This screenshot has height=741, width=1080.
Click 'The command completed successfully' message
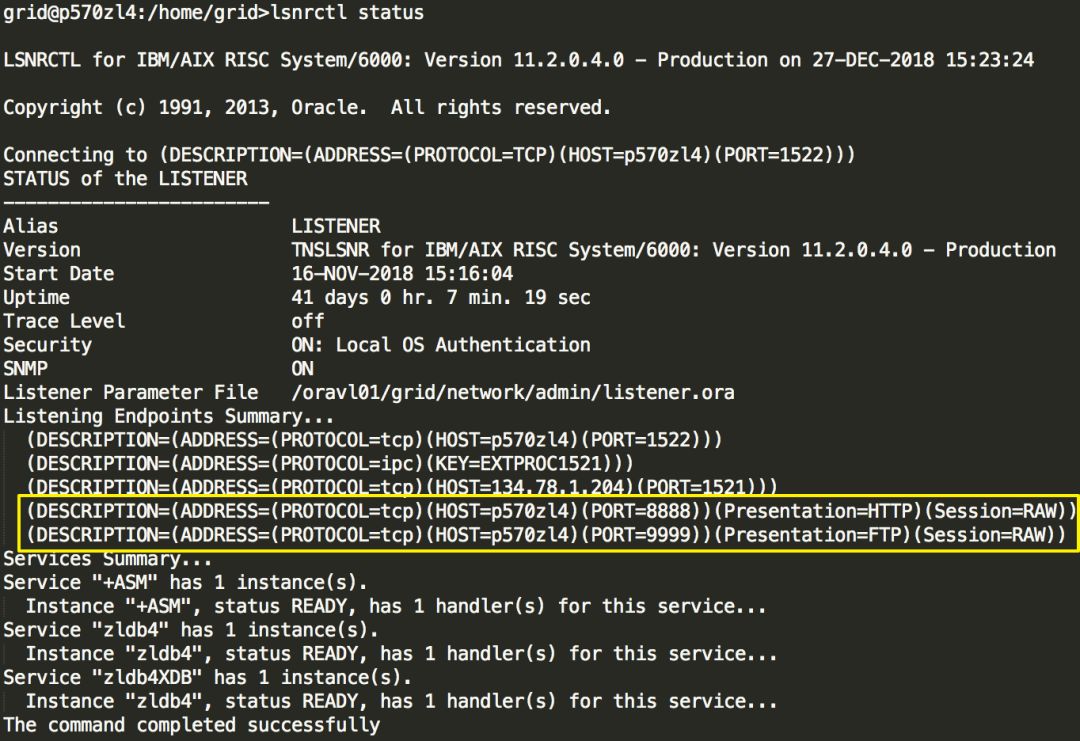tap(191, 725)
